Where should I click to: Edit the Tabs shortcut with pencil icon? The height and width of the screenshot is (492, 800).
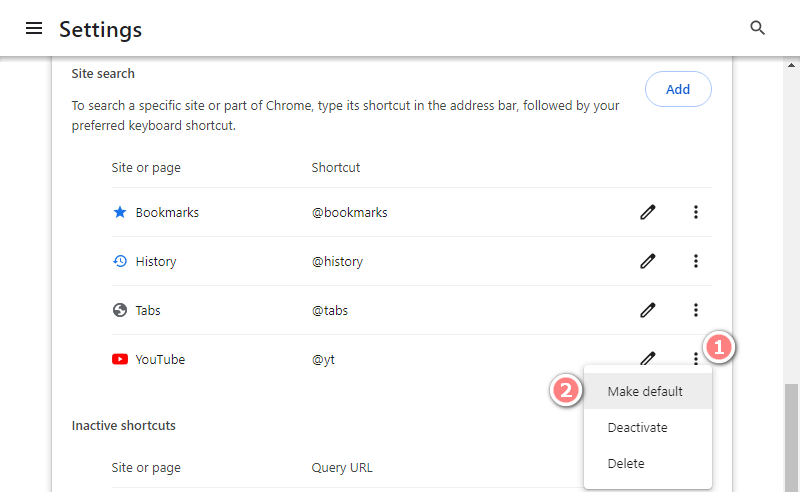647,310
